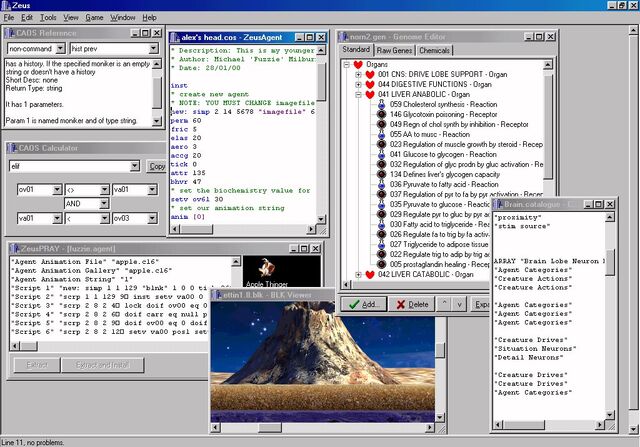Image resolution: width=640 pixels, height=447 pixels.
Task: Click the receptor icon of 005 prostaglandin healing
Action: click(x=381, y=265)
